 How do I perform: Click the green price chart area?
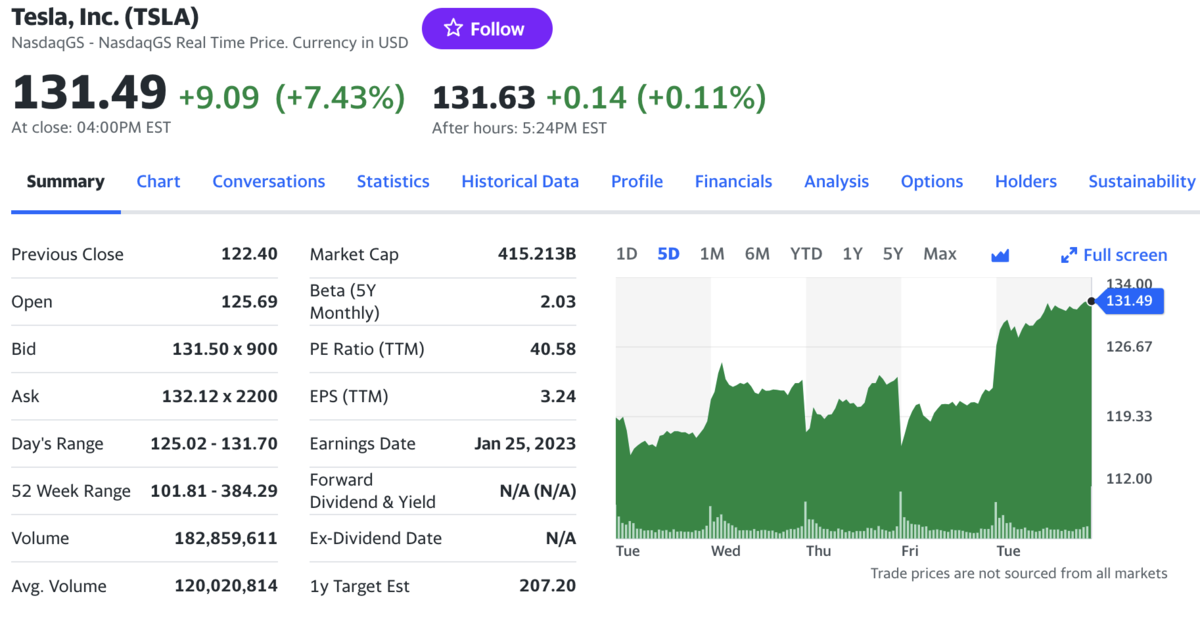853,420
